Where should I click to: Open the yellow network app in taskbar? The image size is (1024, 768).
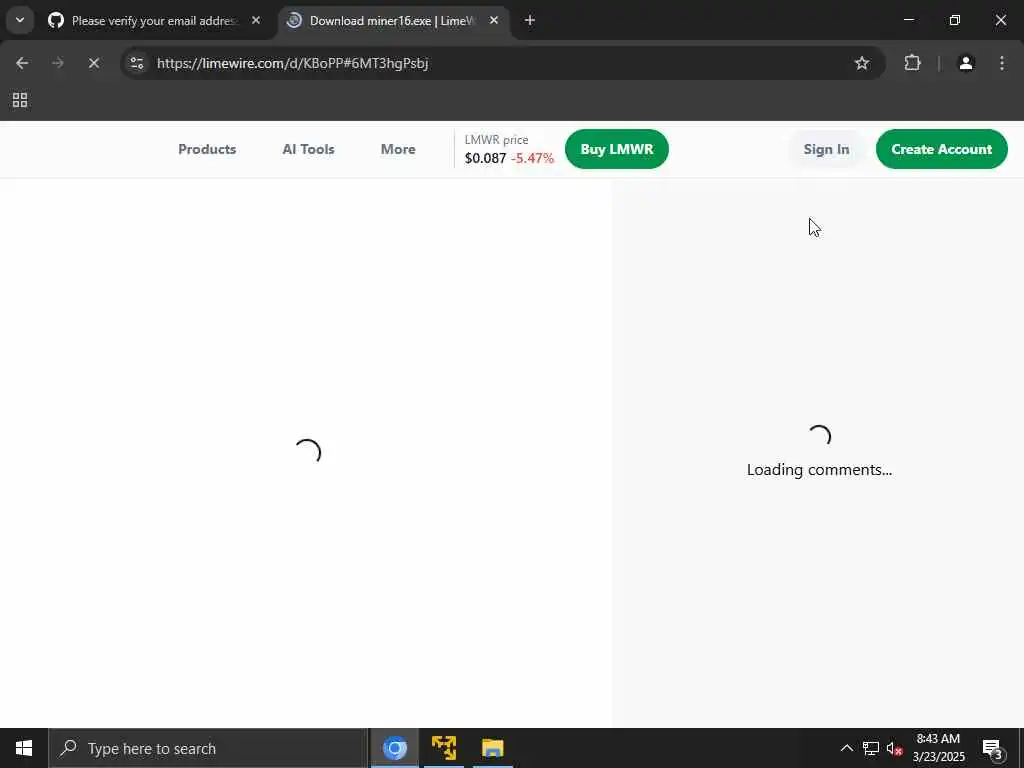(444, 748)
